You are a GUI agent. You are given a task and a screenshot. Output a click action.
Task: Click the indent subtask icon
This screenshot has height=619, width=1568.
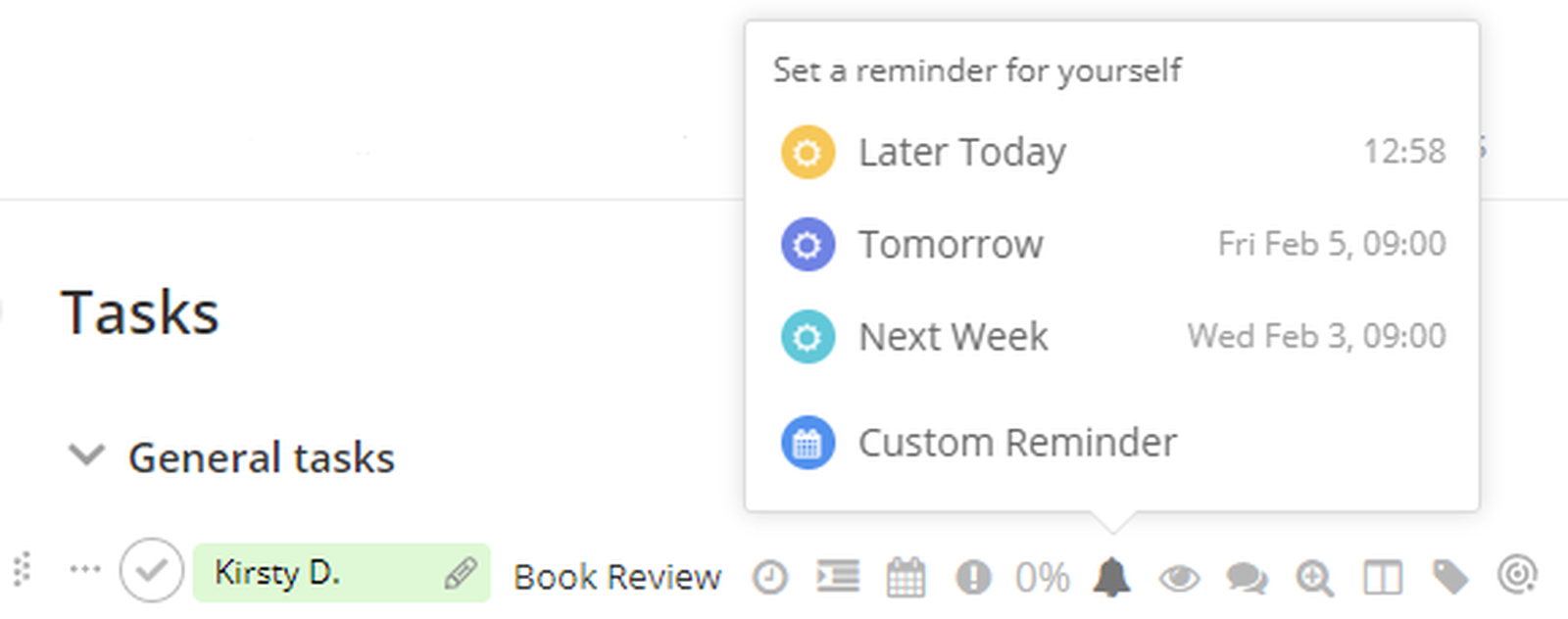pyautogui.click(x=838, y=577)
